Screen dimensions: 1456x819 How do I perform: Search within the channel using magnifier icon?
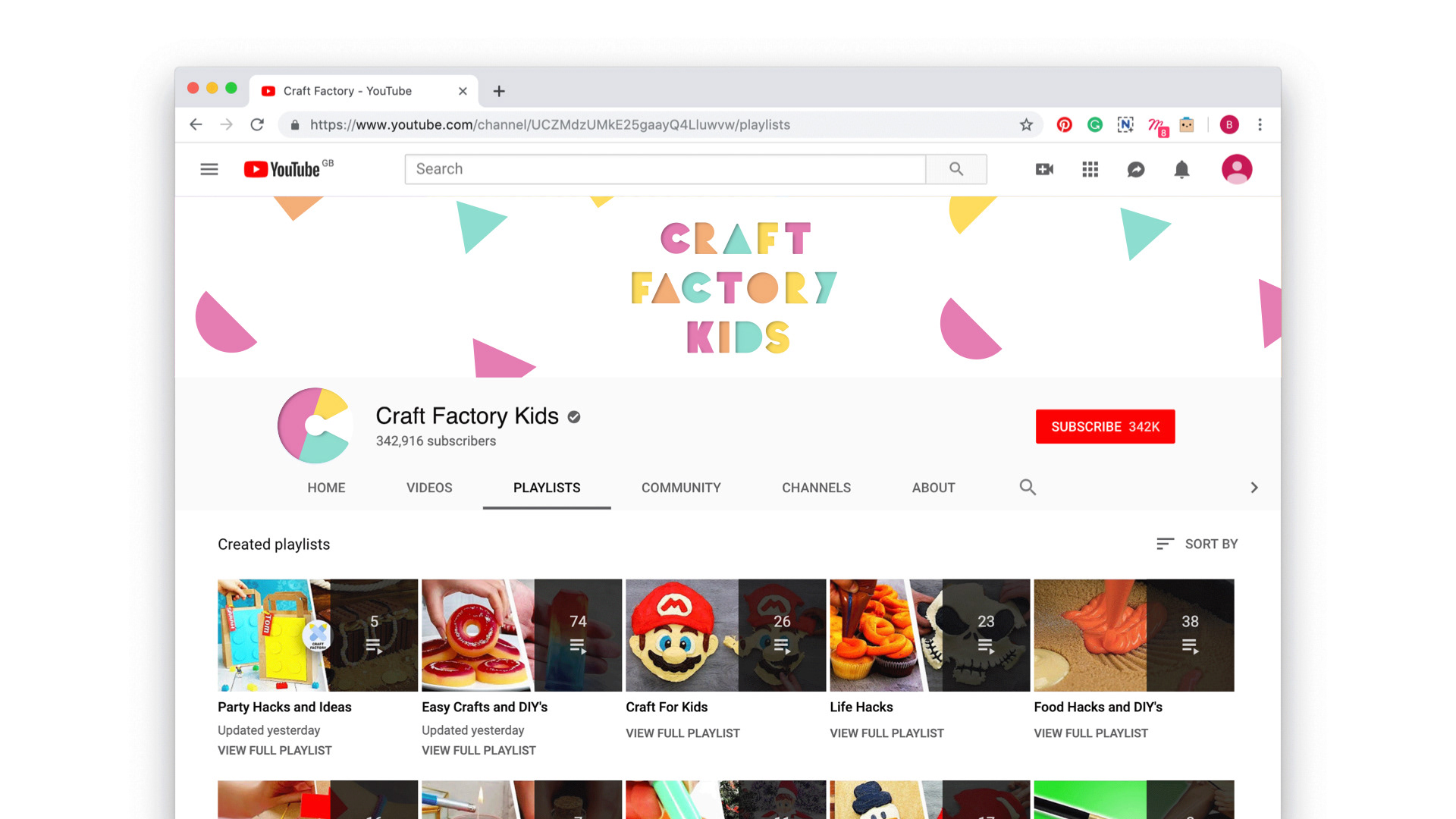1028,487
